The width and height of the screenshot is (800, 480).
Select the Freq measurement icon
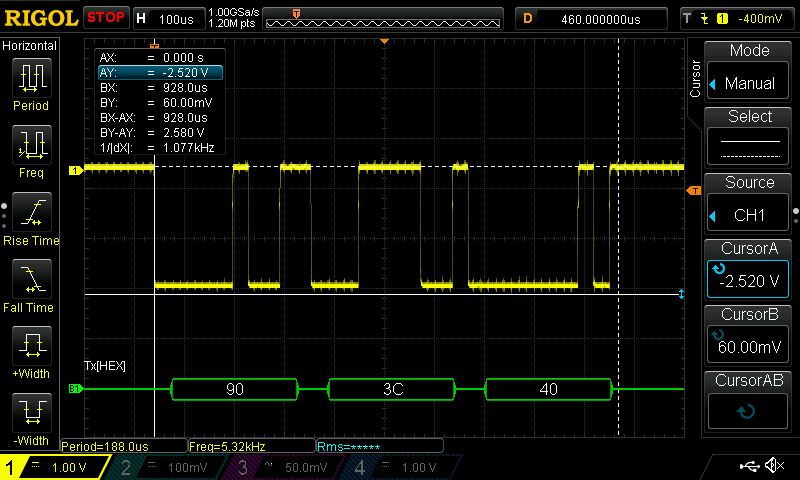click(x=31, y=144)
